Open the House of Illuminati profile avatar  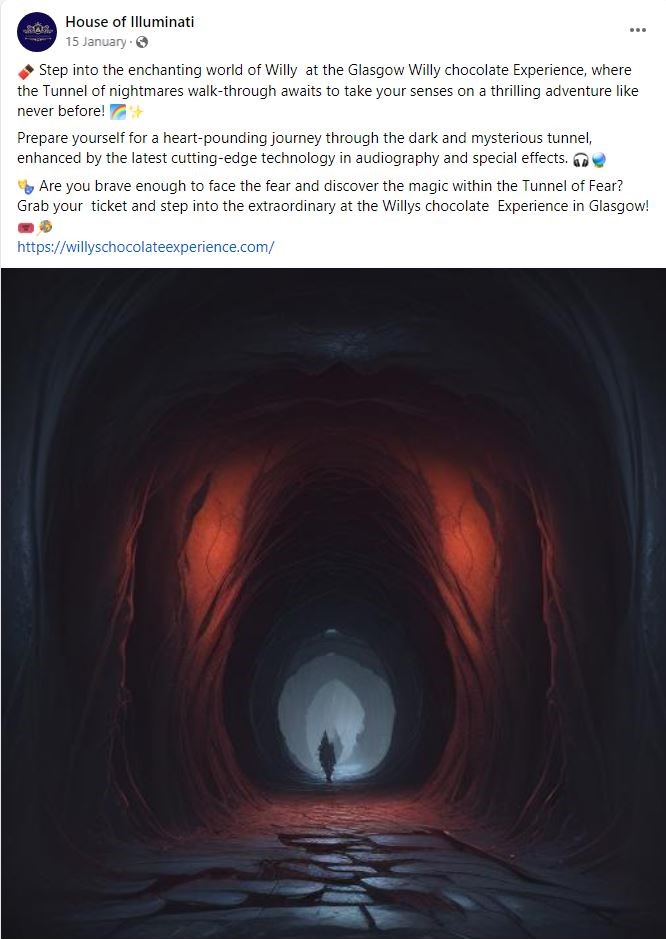tap(37, 32)
